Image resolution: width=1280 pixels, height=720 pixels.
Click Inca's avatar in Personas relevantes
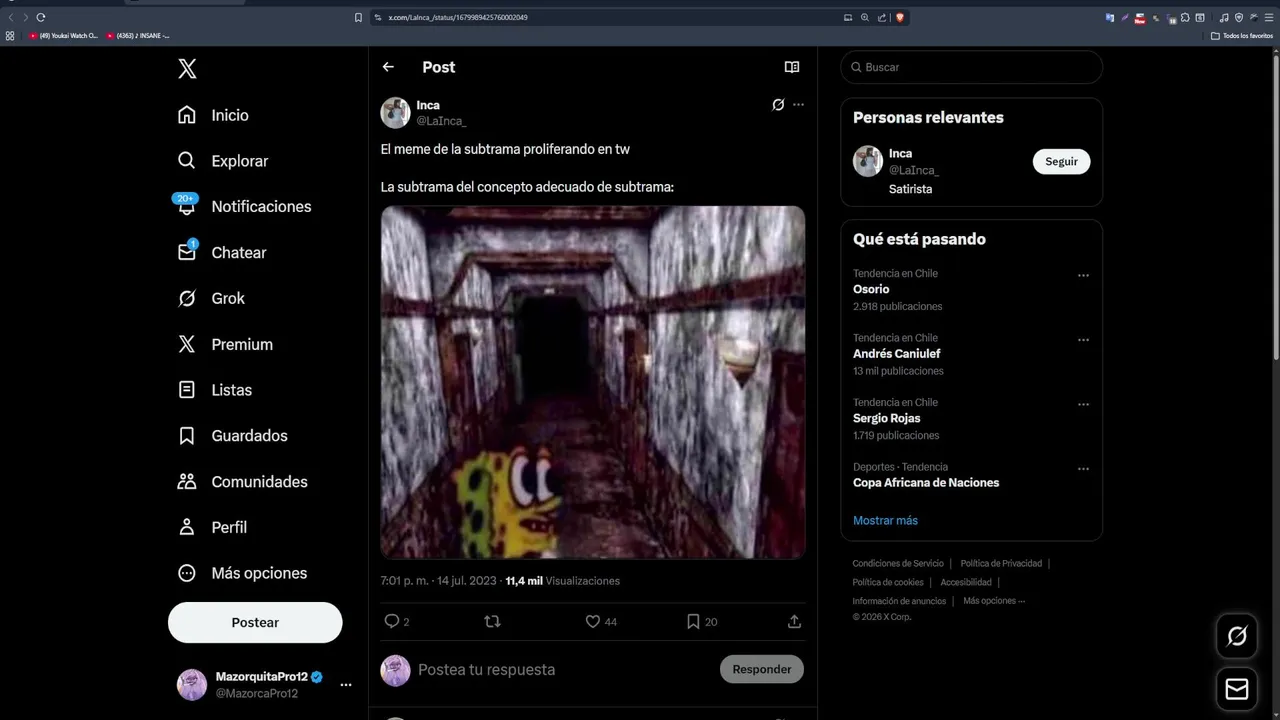(x=868, y=161)
